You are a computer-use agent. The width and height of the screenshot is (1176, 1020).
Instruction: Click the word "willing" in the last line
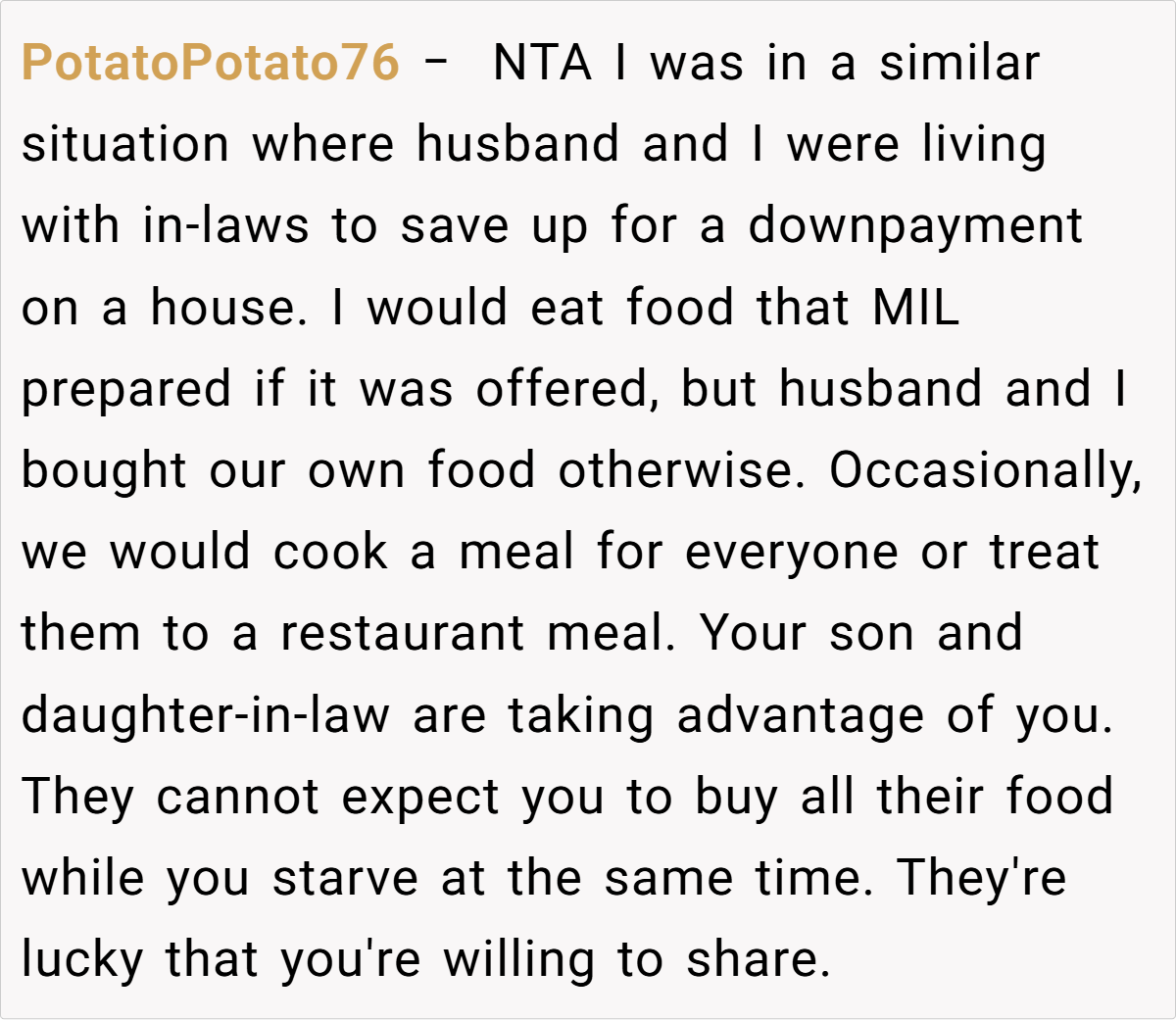518,960
